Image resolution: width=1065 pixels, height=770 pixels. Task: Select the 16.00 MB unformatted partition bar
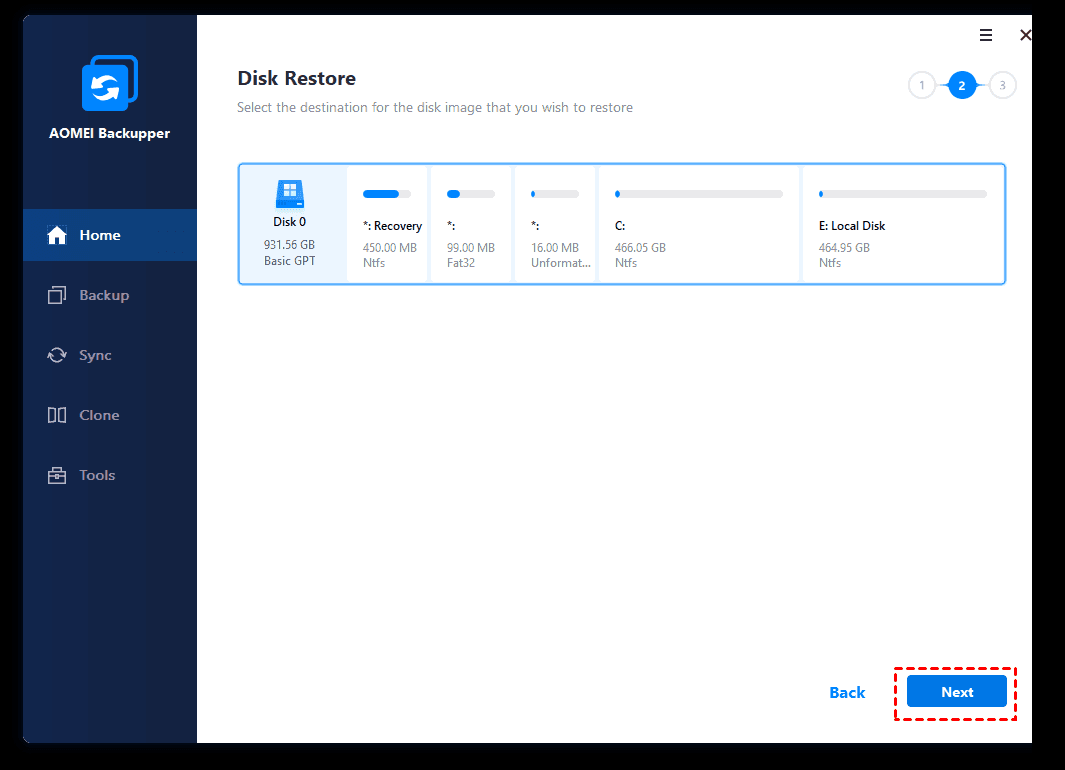pos(554,194)
